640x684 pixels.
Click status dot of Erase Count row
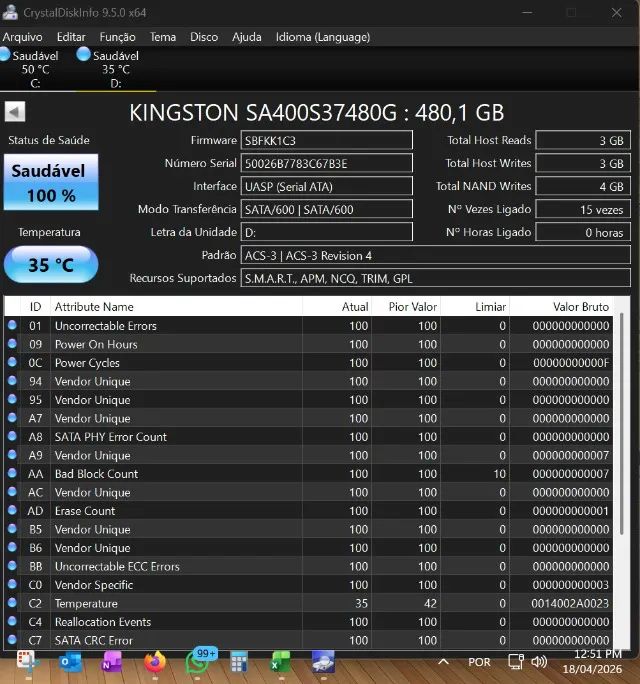pos(12,510)
